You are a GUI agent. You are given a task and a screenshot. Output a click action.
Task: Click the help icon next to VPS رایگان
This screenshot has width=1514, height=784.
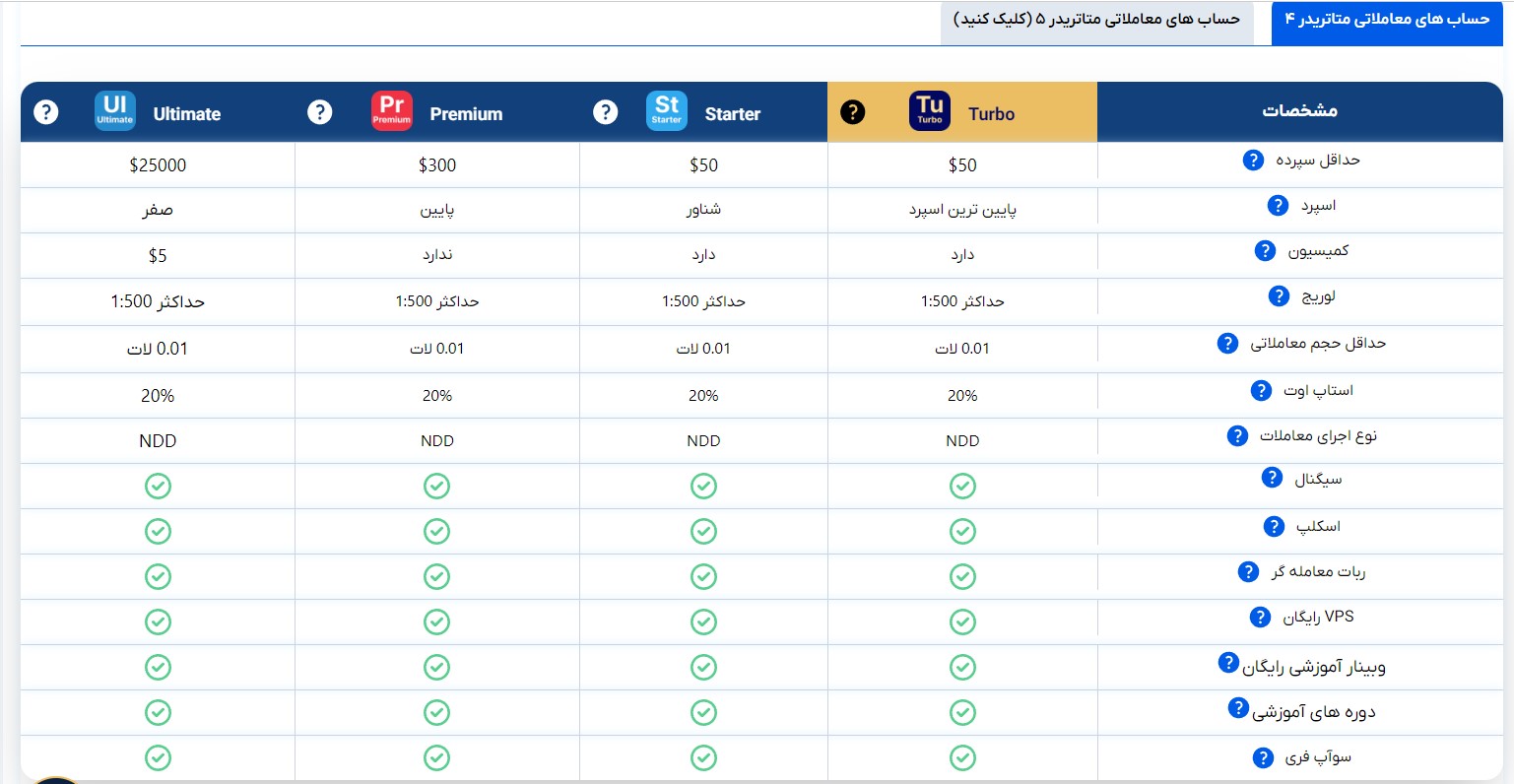point(1260,617)
